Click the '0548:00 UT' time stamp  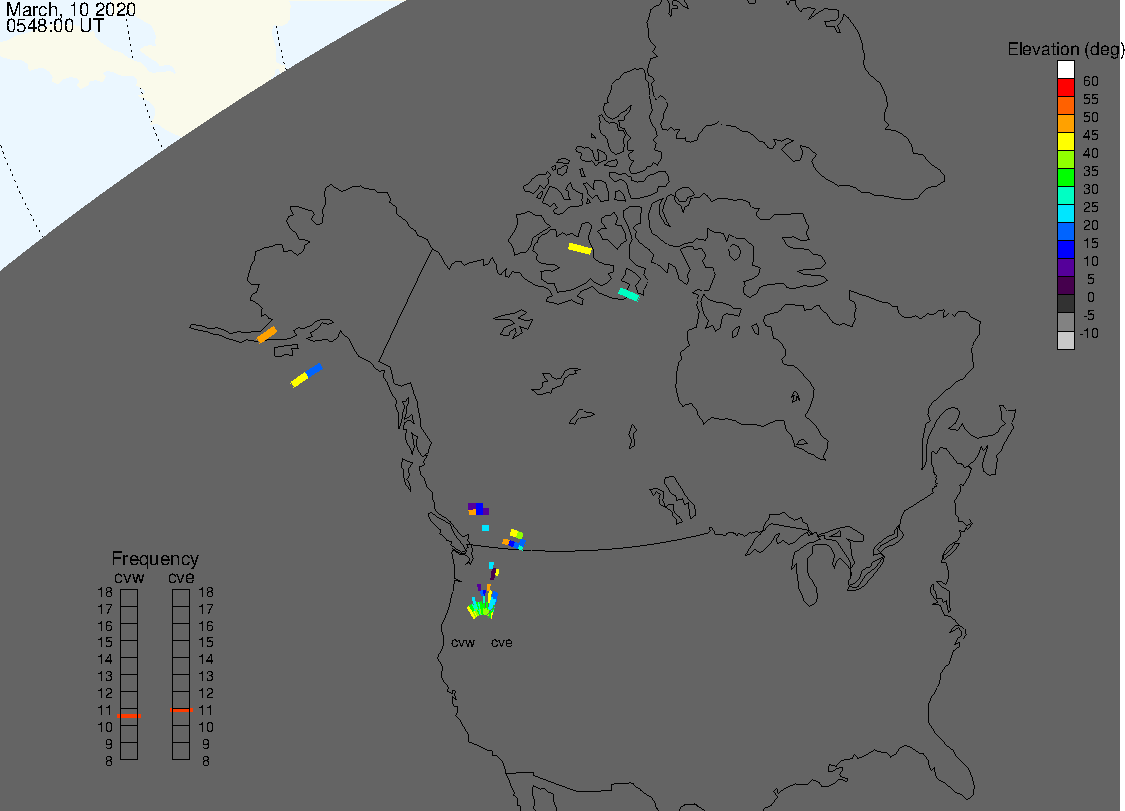coord(55,25)
